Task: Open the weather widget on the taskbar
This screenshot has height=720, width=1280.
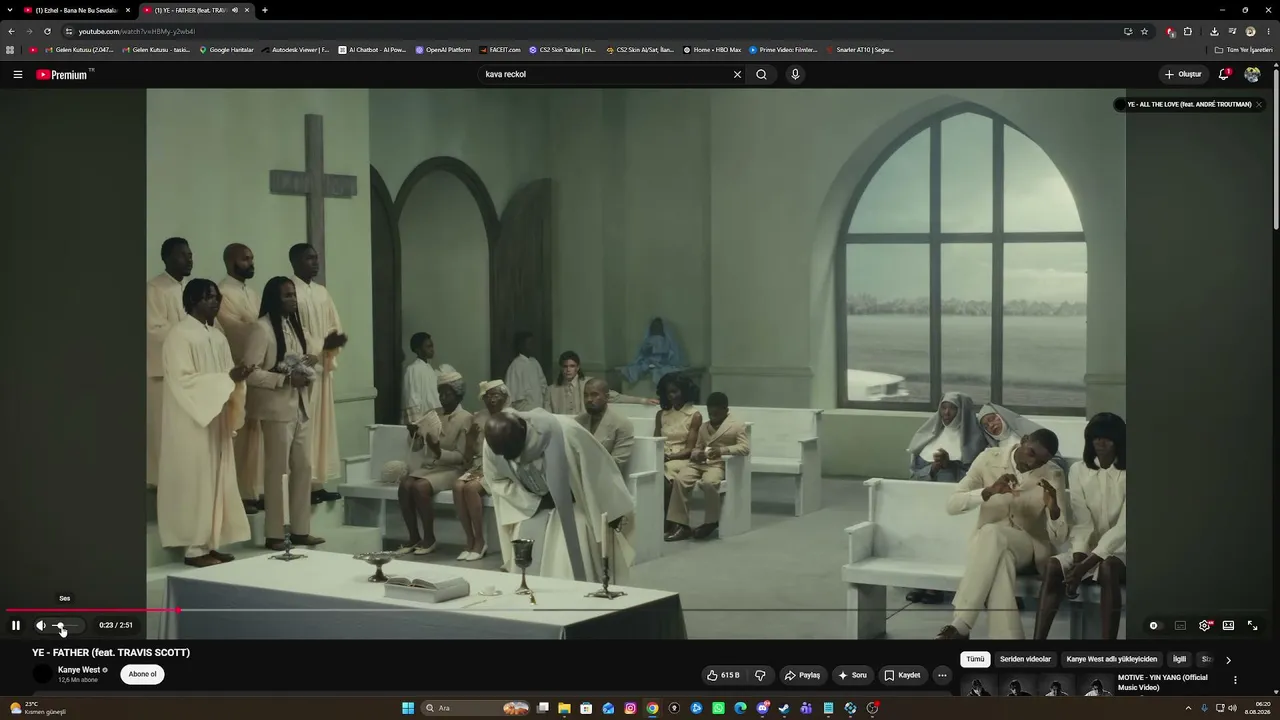Action: click(x=38, y=709)
